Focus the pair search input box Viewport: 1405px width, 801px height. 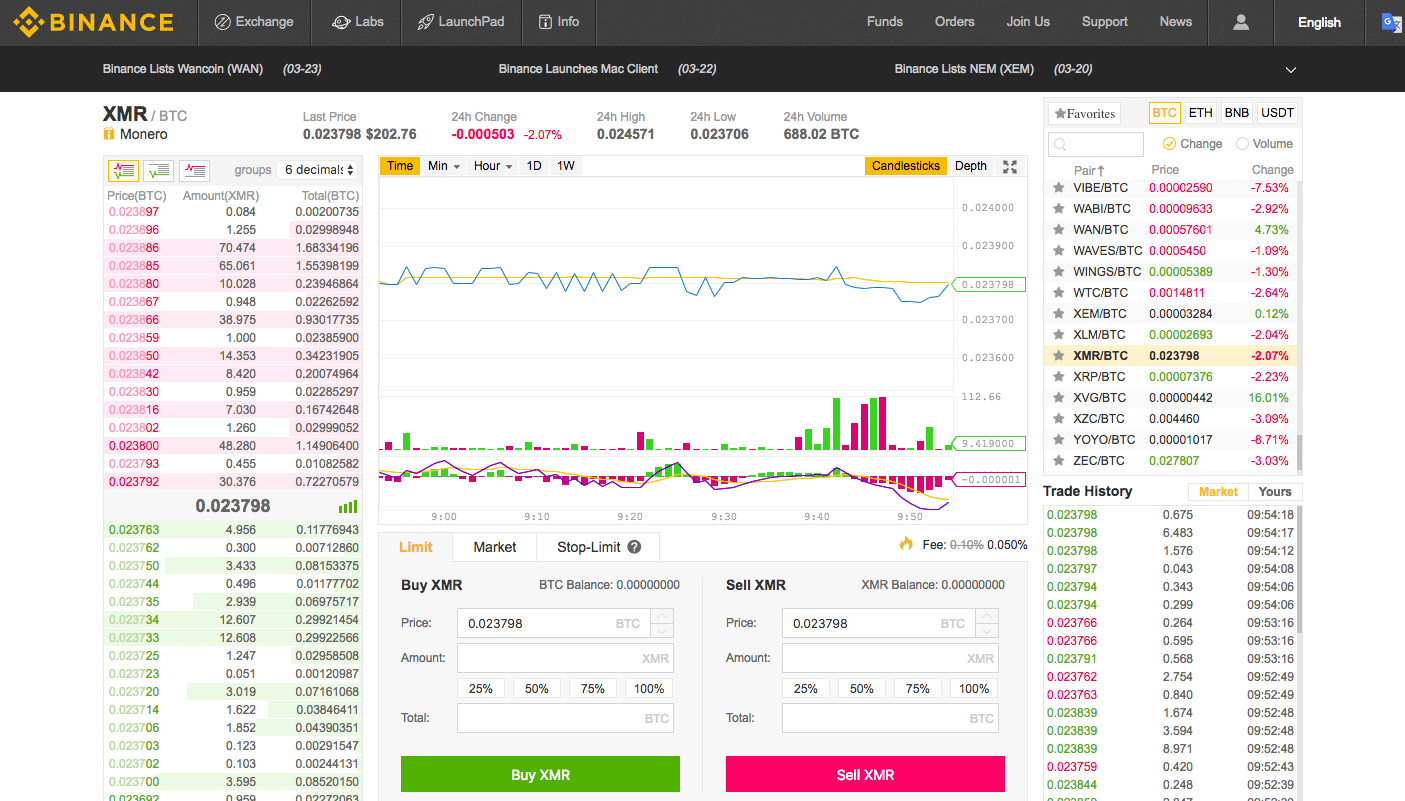coord(1096,145)
